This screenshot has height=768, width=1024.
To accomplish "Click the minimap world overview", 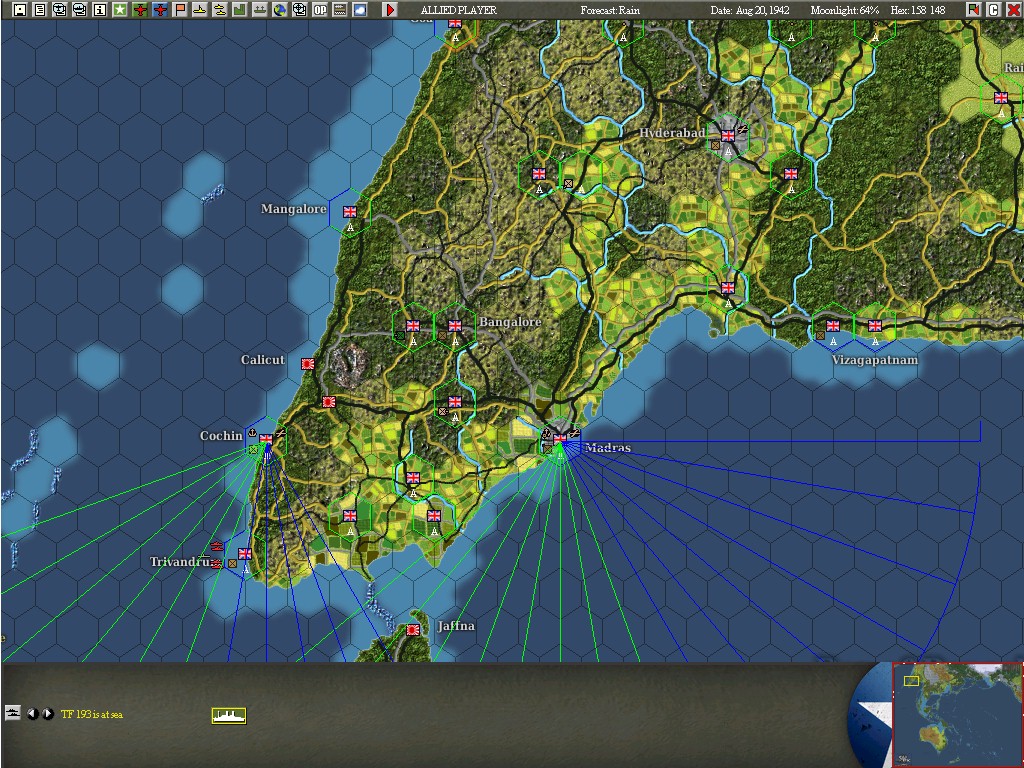I will [957, 714].
